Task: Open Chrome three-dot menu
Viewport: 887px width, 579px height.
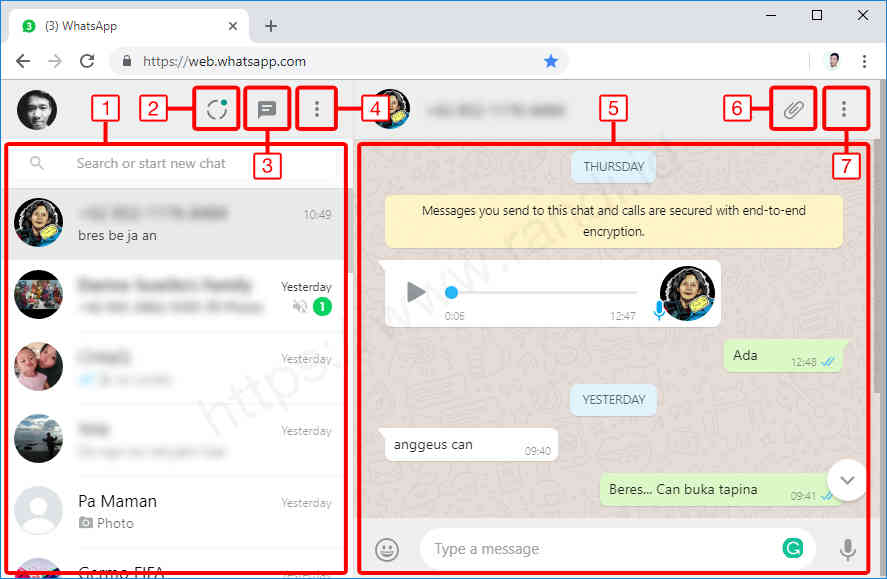Action: 864,61
